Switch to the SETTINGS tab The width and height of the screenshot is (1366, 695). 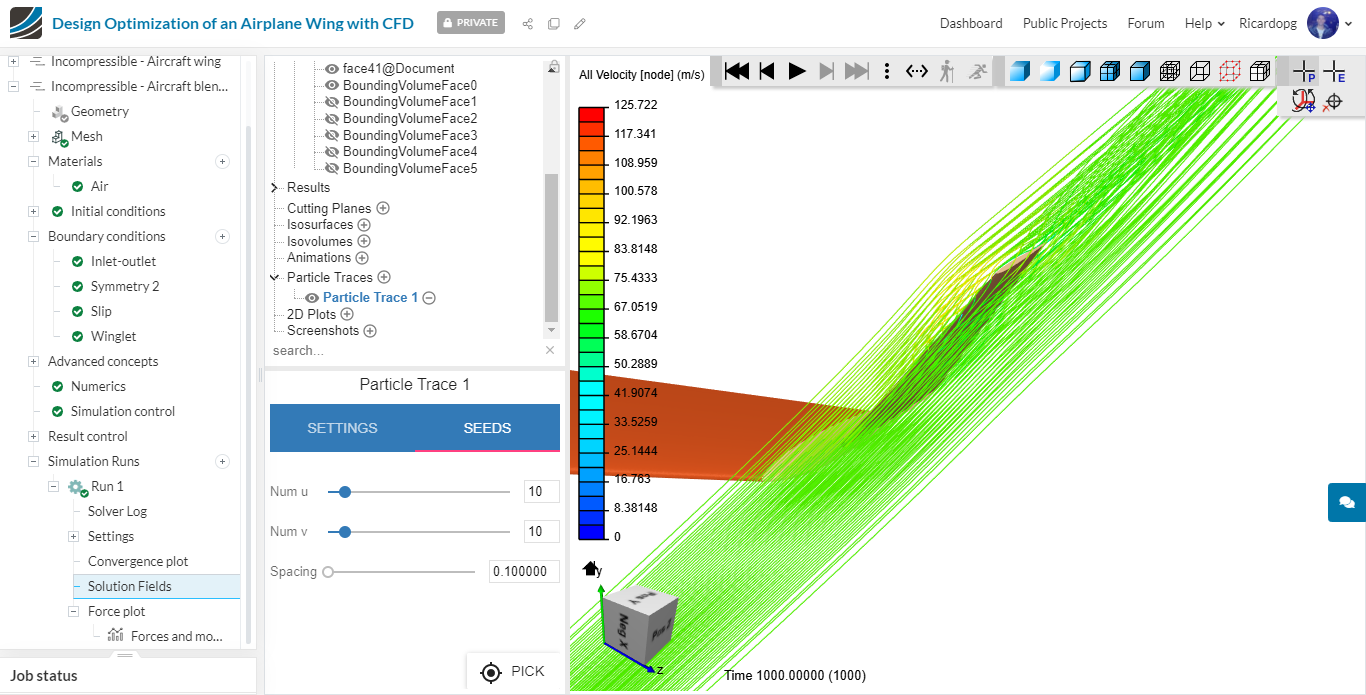click(342, 428)
